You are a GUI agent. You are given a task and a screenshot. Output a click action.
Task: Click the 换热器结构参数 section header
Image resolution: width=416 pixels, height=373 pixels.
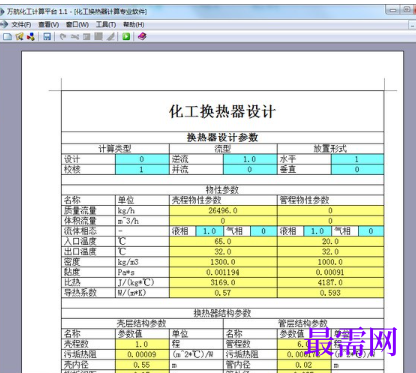[222, 313]
